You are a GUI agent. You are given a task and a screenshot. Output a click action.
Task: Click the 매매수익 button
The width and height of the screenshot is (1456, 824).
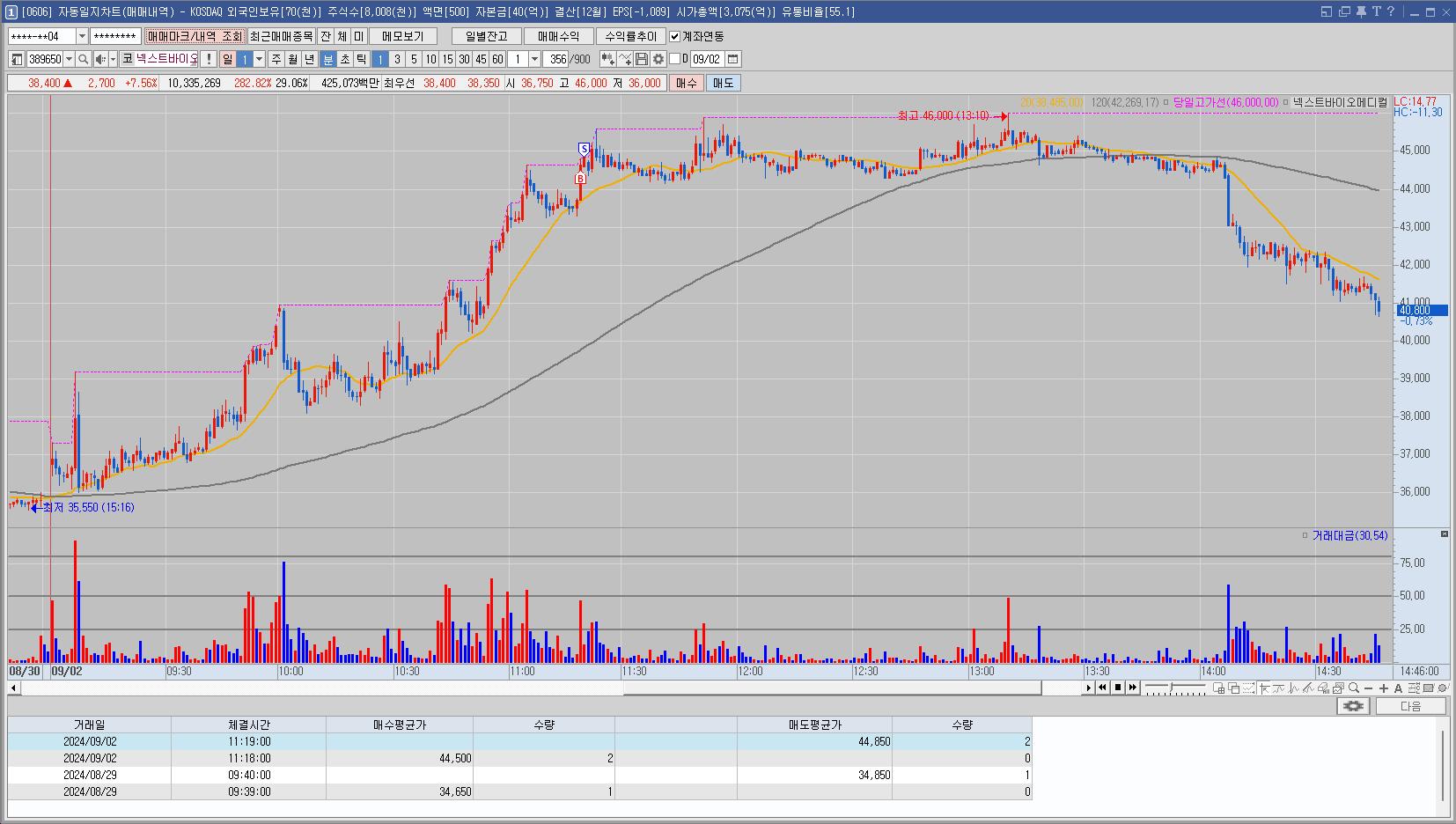pyautogui.click(x=558, y=36)
